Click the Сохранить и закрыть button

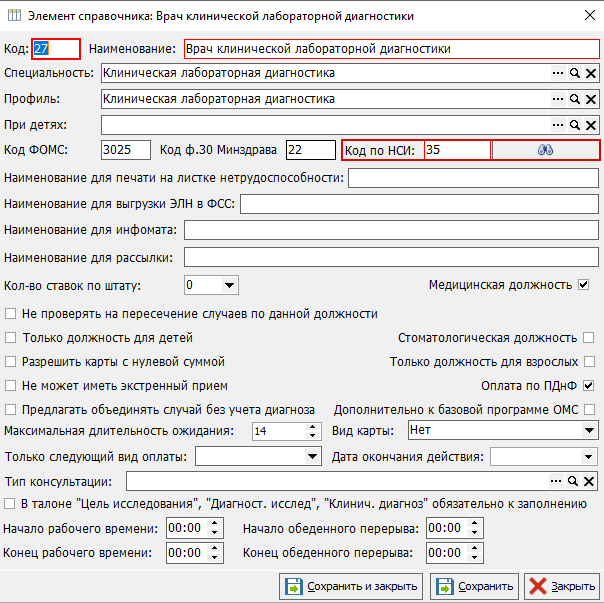click(351, 586)
